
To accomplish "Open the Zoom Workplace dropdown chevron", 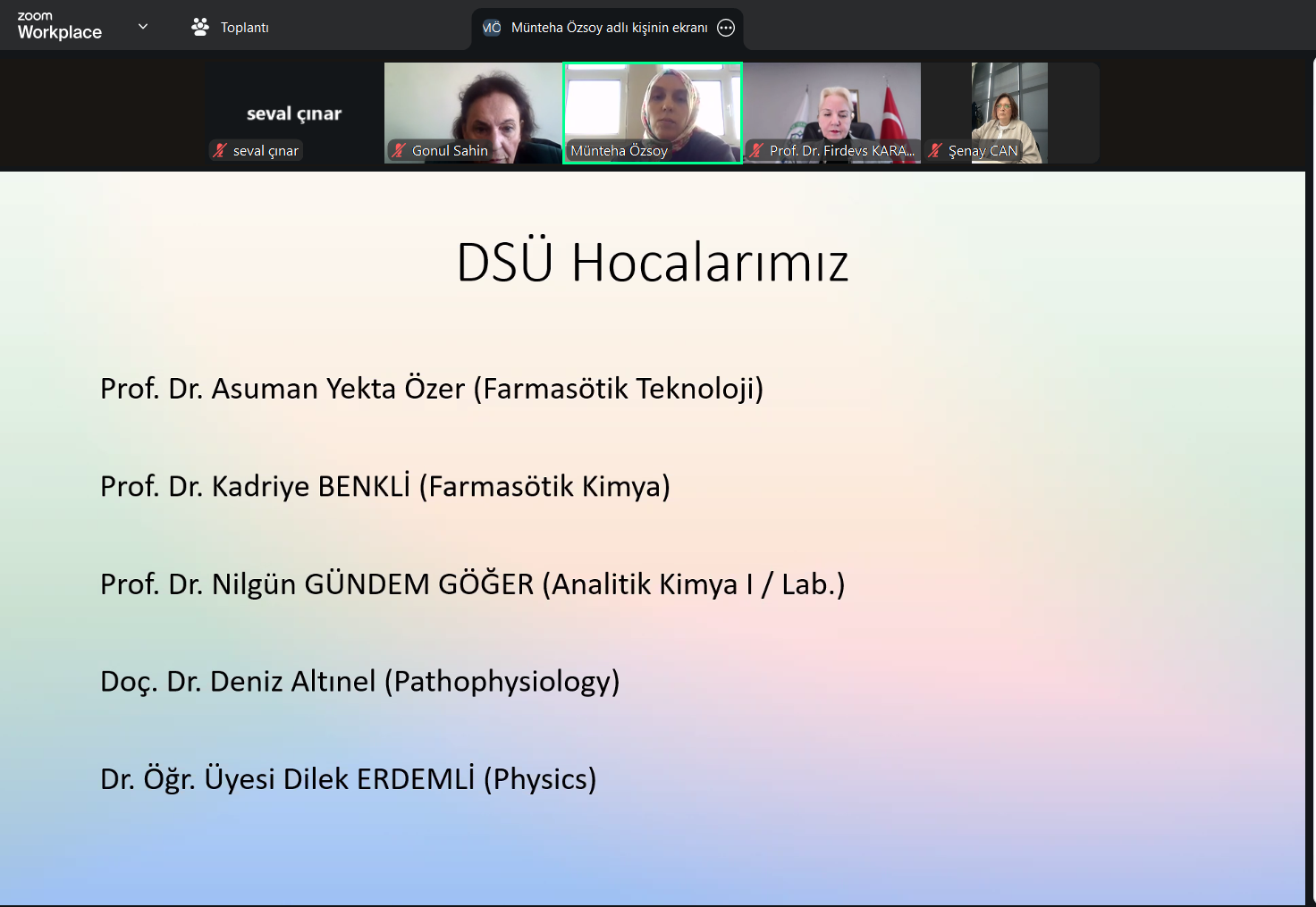I will [x=143, y=27].
